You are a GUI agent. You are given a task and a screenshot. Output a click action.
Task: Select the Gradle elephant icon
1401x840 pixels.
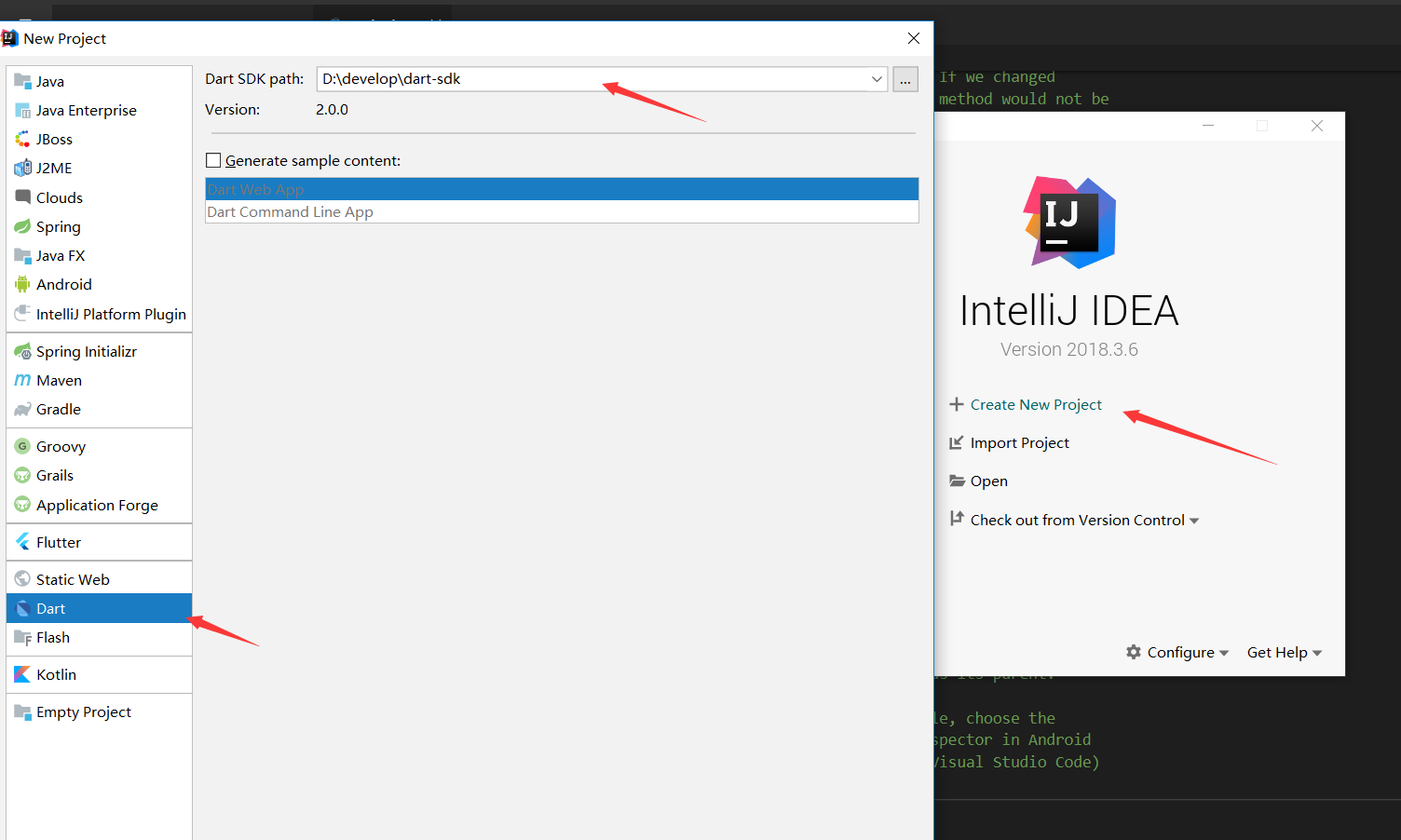(x=22, y=409)
